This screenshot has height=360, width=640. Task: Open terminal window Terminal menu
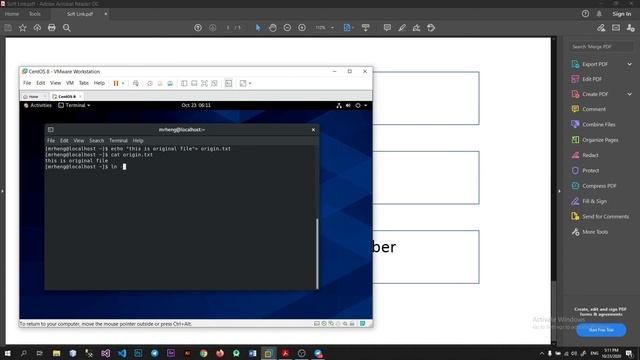(x=118, y=140)
